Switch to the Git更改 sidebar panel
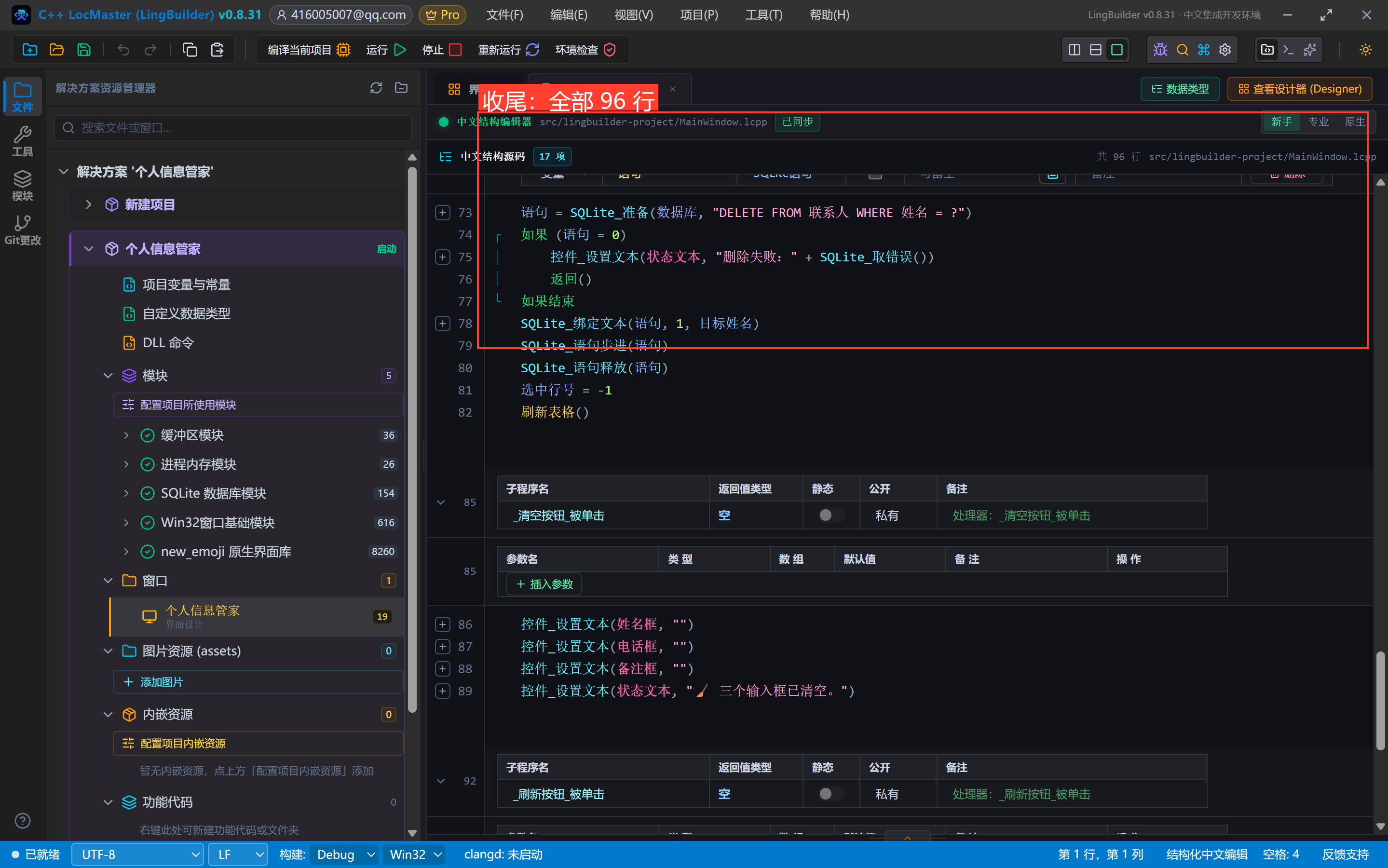This screenshot has height=868, width=1388. [22, 230]
